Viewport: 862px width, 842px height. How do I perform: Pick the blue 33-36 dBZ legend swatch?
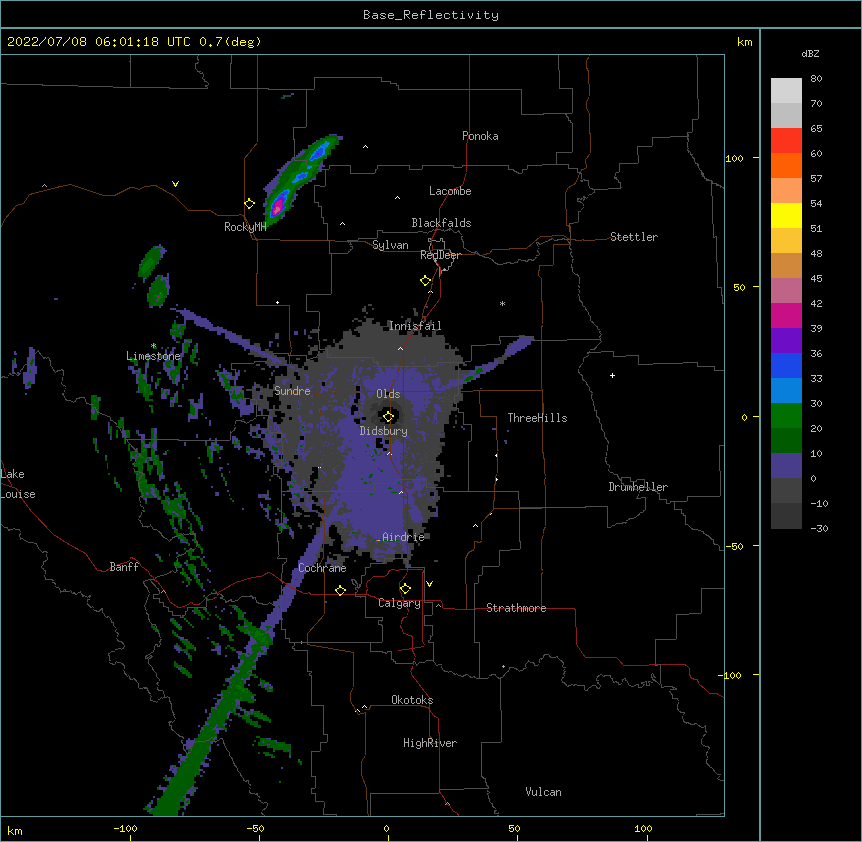click(786, 365)
